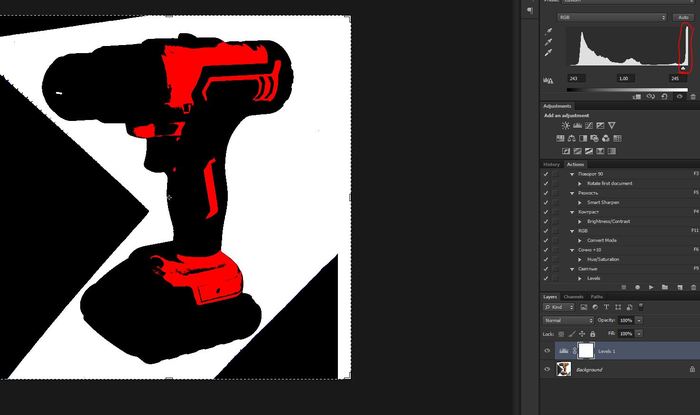Reset Levels adjustment to defaults
The width and height of the screenshot is (700, 415).
[x=665, y=96]
